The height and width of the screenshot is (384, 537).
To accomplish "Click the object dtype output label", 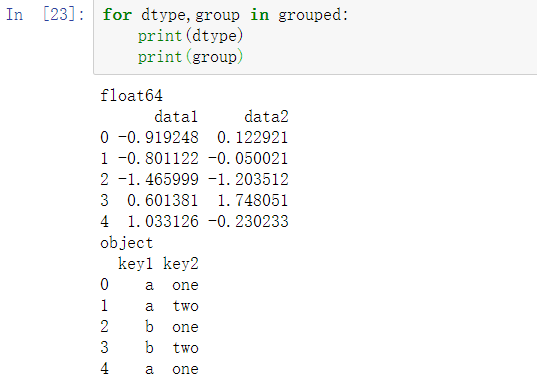I will 126,243.
